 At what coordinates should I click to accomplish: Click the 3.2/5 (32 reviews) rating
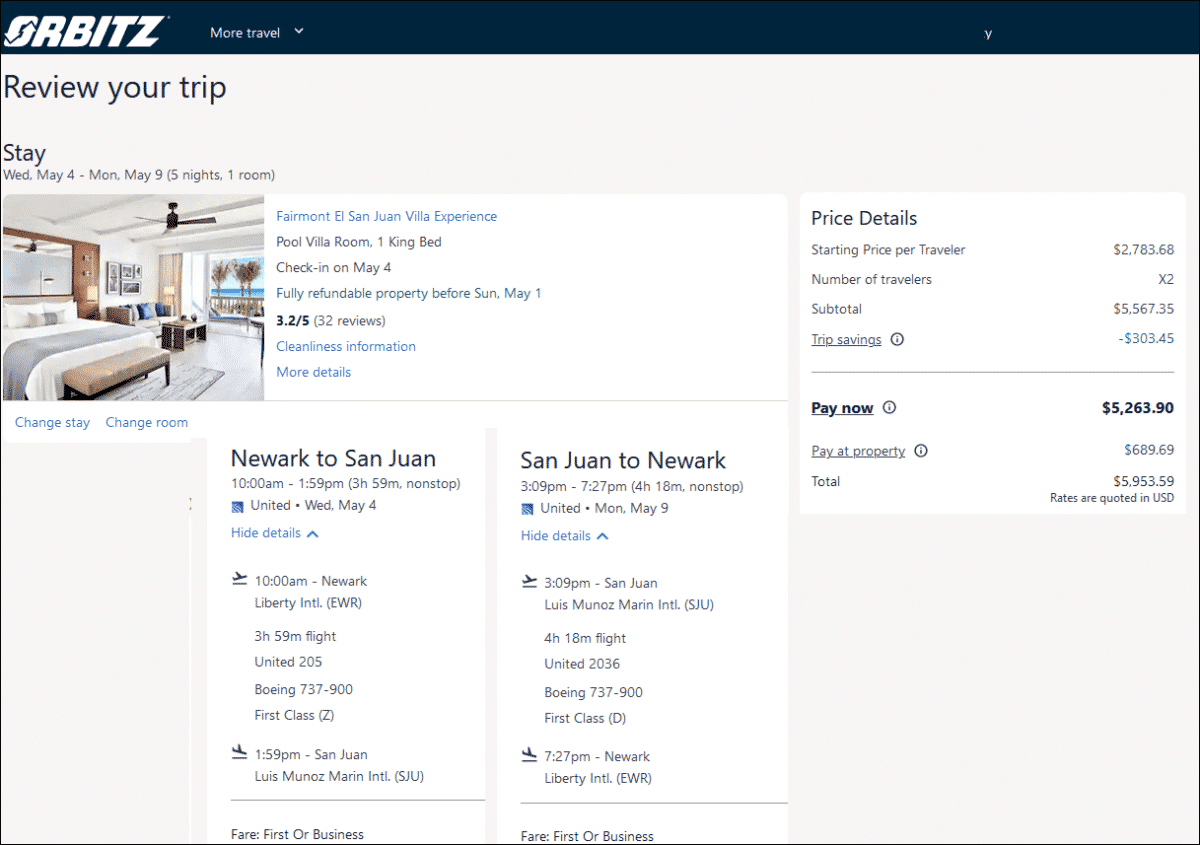(x=331, y=321)
